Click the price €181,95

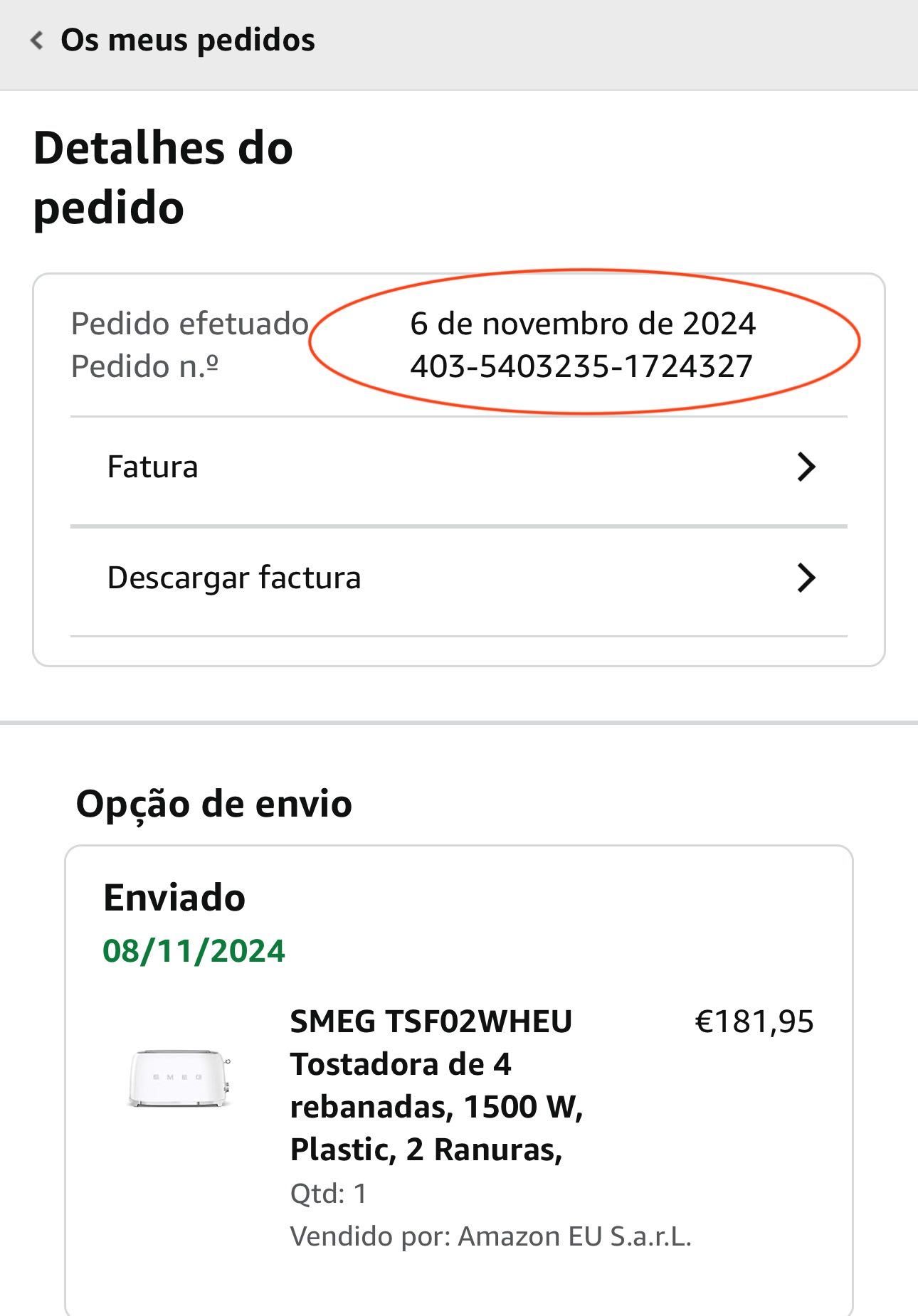pos(754,1022)
